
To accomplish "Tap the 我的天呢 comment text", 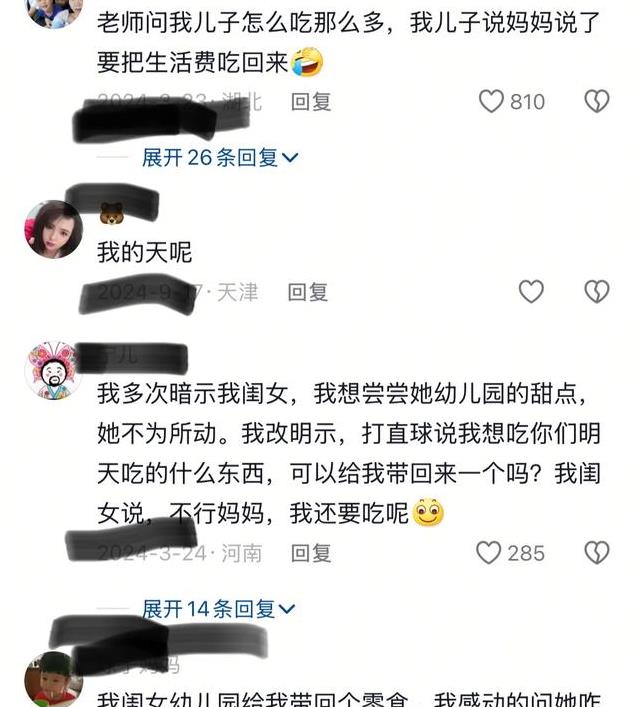I will (145, 252).
